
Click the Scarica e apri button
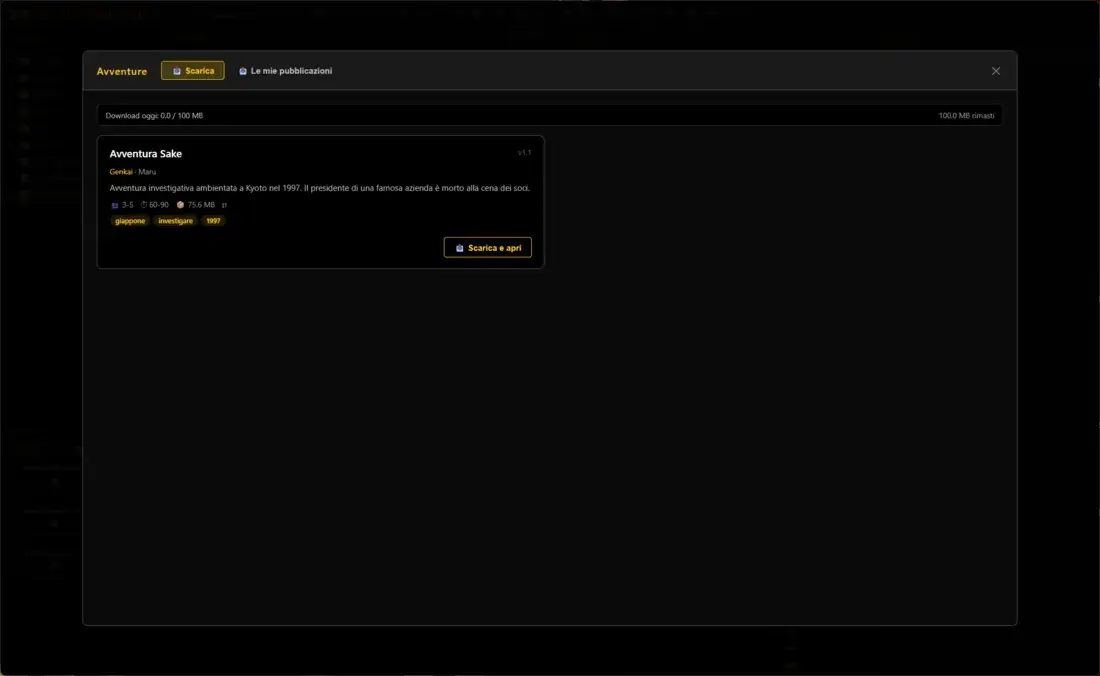tap(487, 248)
